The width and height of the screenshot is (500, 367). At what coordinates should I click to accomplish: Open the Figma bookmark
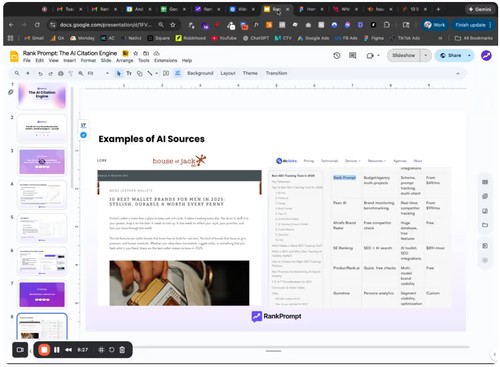point(374,38)
